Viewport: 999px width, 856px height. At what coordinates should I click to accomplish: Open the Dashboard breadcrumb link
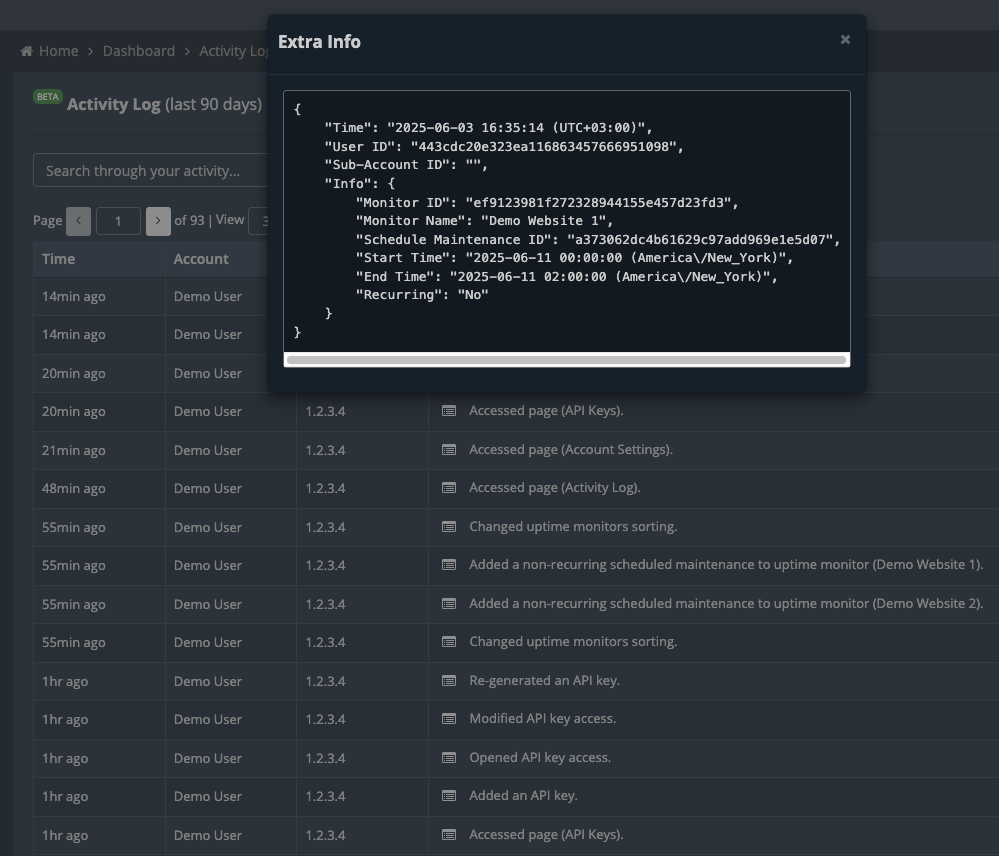[x=139, y=51]
